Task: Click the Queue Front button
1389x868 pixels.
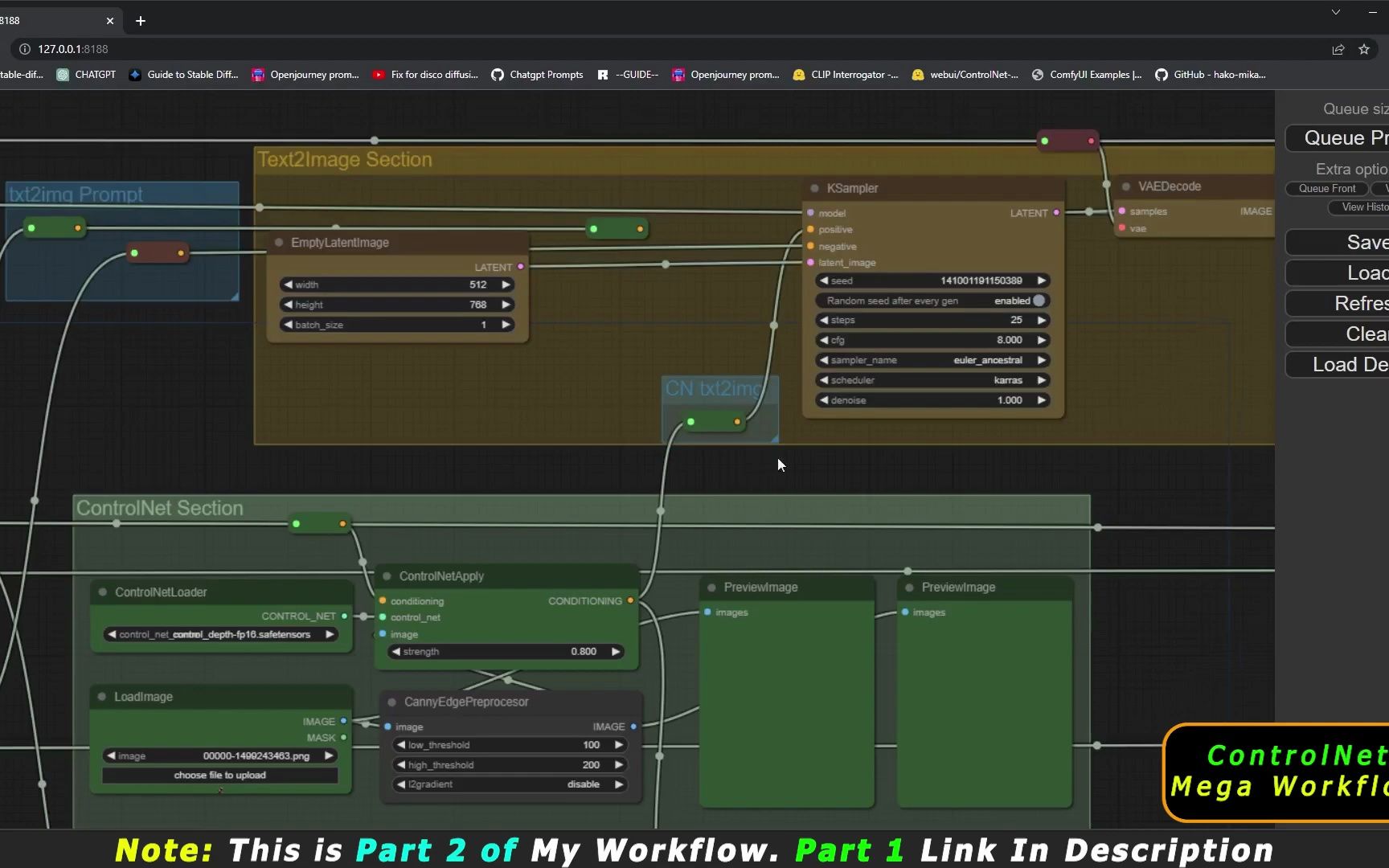Action: point(1327,189)
